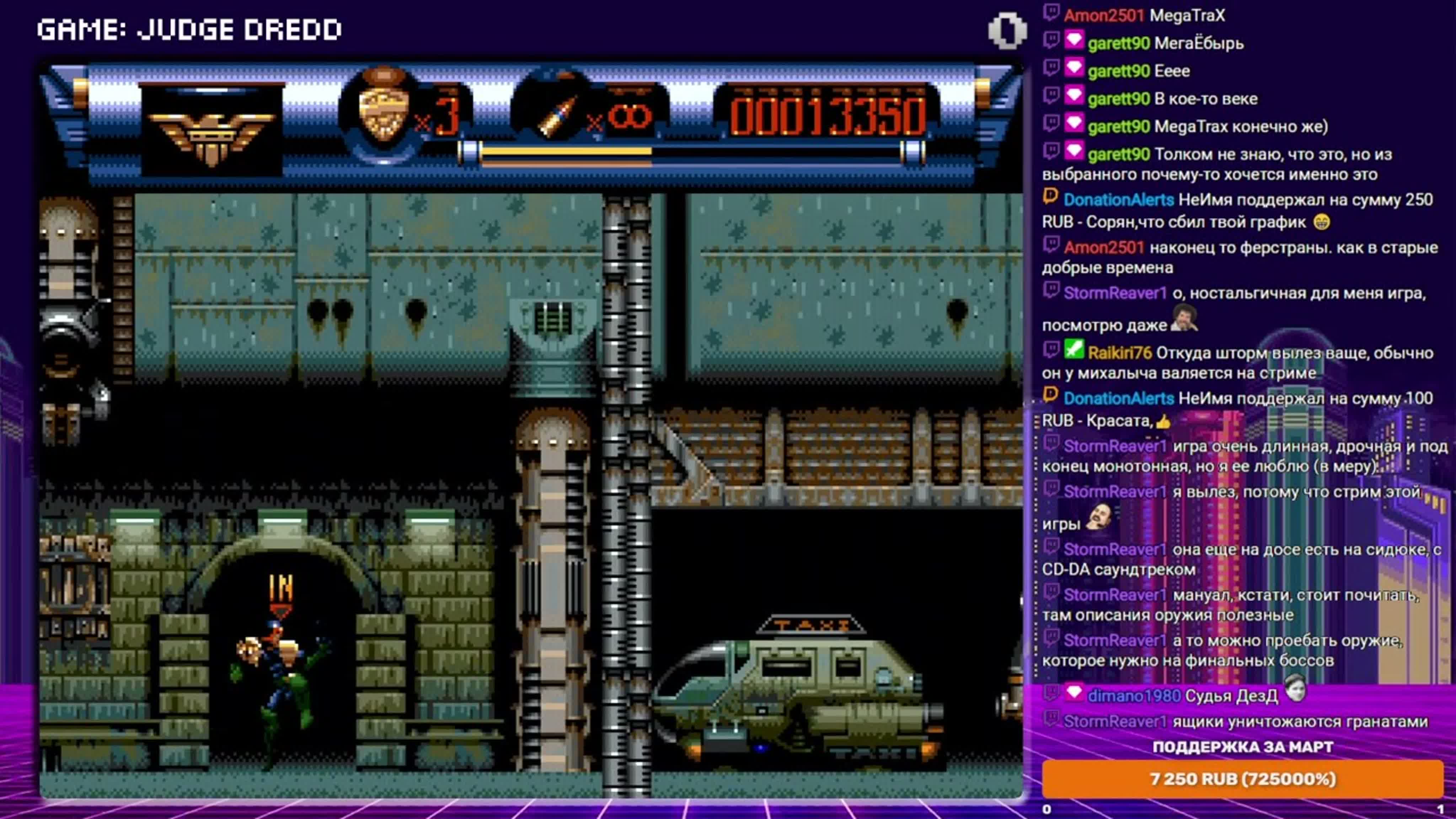Open Raikiri76's username in chat
This screenshot has height=819, width=1456.
tap(1120, 353)
